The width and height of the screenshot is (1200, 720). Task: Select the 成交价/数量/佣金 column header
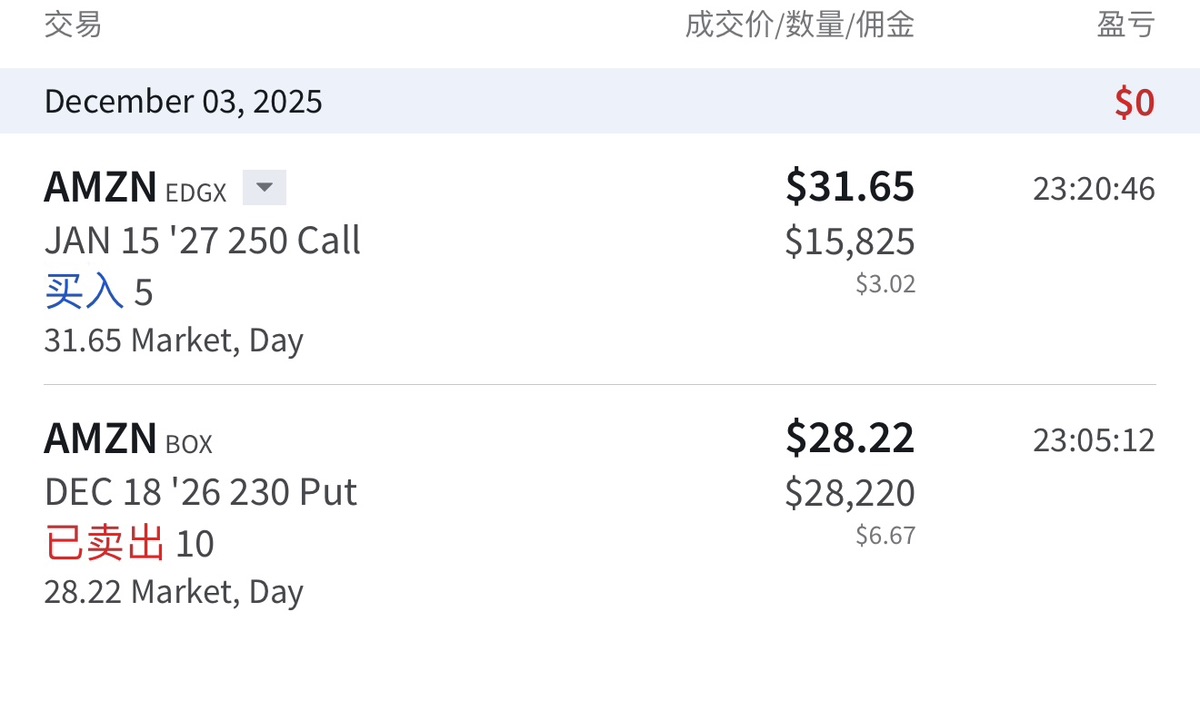pos(799,25)
